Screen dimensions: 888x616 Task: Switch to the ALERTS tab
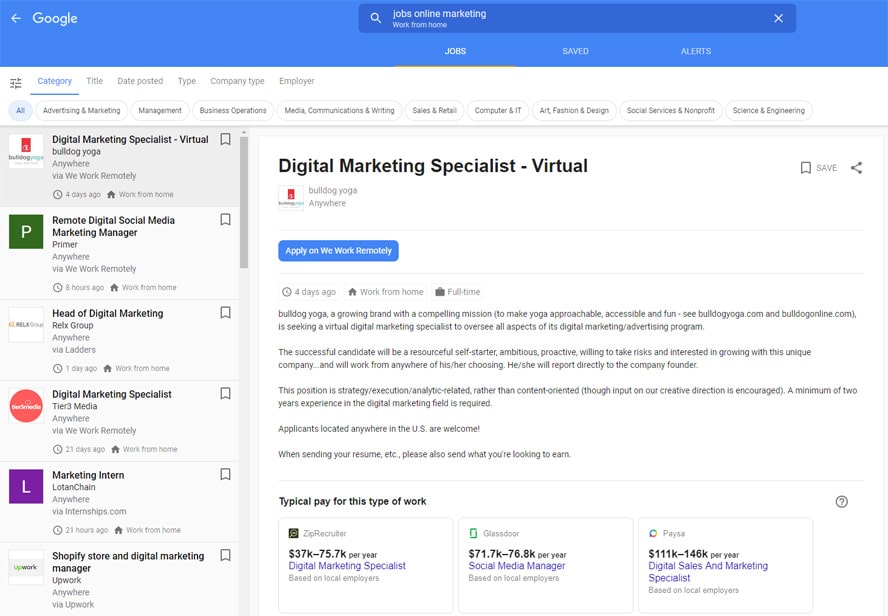pyautogui.click(x=696, y=51)
